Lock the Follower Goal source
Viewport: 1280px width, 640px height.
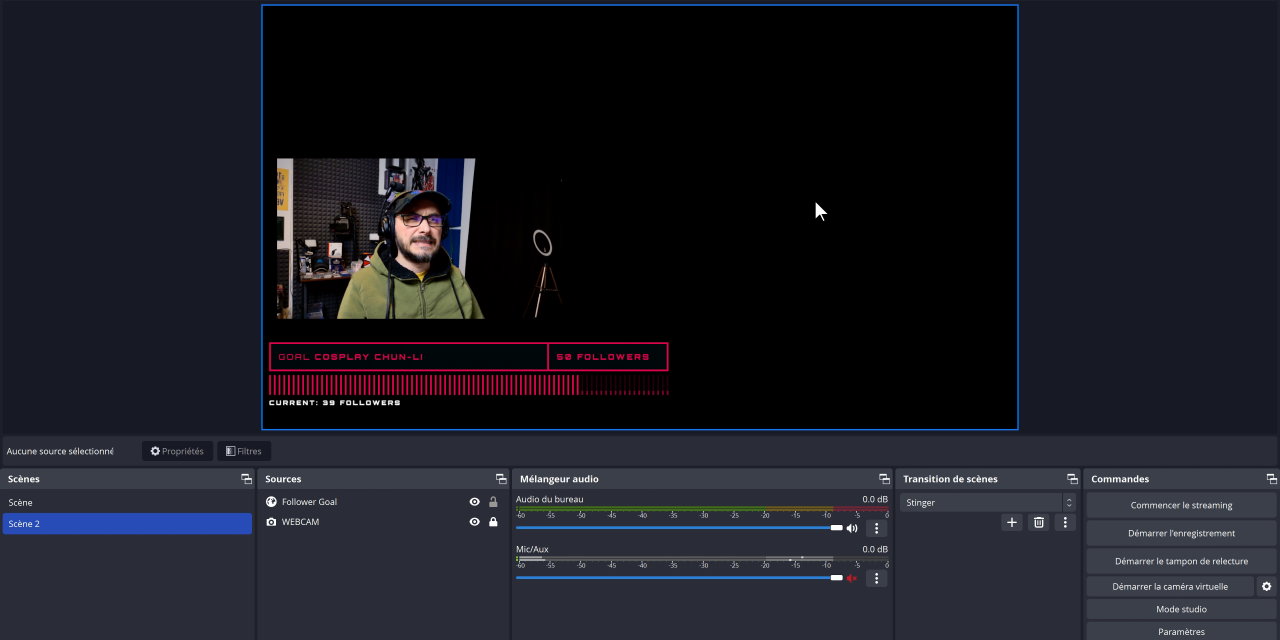493,502
